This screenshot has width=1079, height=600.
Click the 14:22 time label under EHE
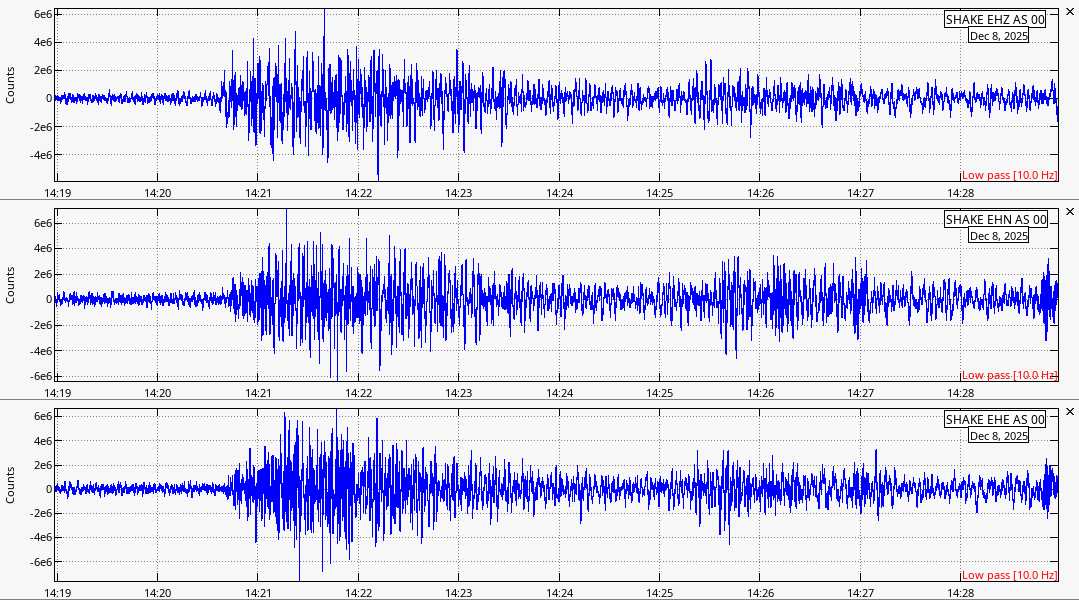(359, 593)
